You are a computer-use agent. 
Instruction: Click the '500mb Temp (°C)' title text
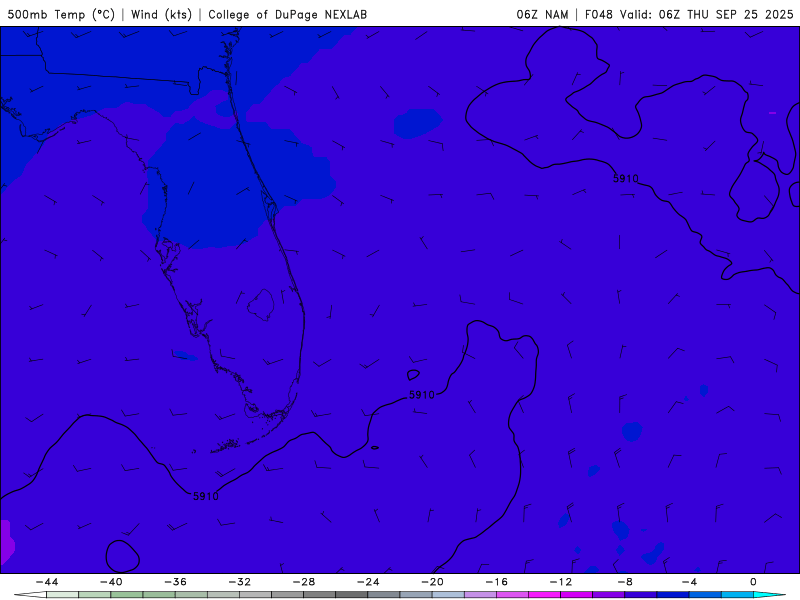[61, 14]
